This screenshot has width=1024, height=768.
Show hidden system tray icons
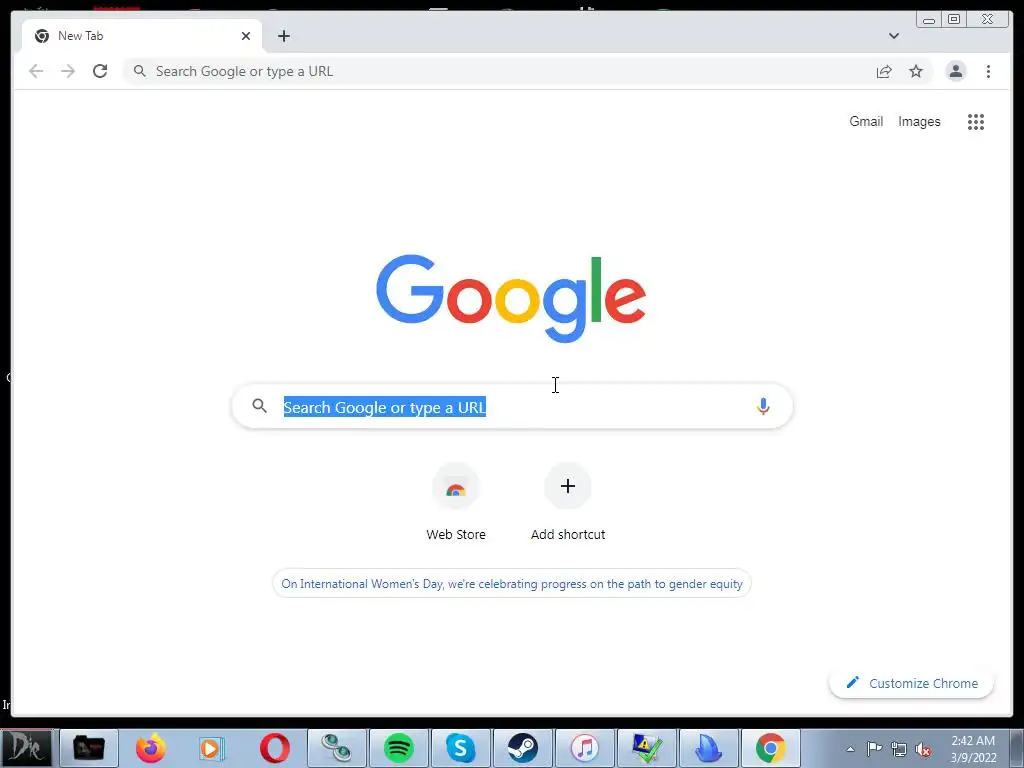point(850,749)
